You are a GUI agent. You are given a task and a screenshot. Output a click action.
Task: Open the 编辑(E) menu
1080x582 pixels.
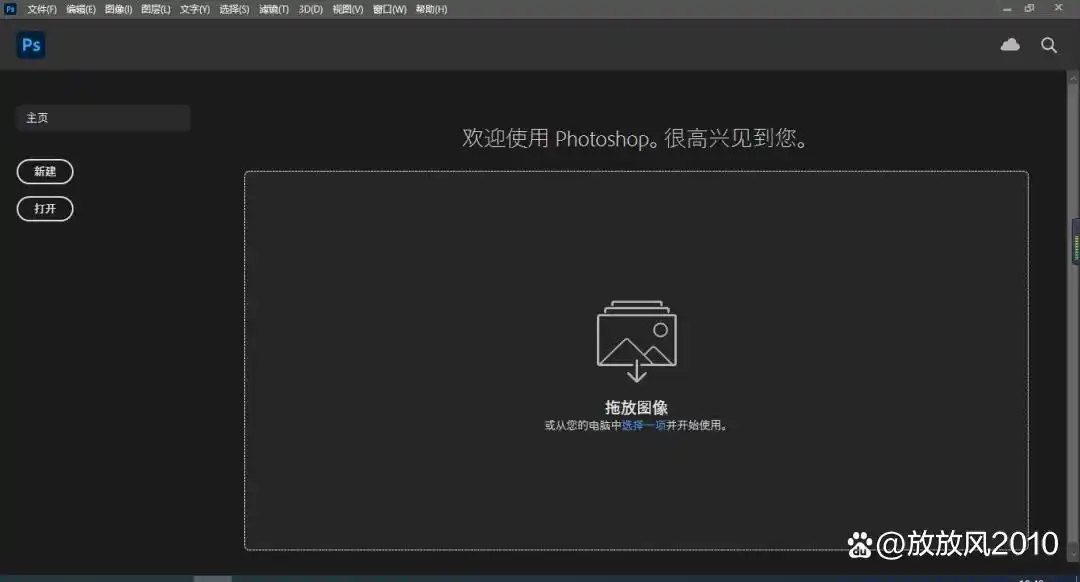[x=81, y=9]
